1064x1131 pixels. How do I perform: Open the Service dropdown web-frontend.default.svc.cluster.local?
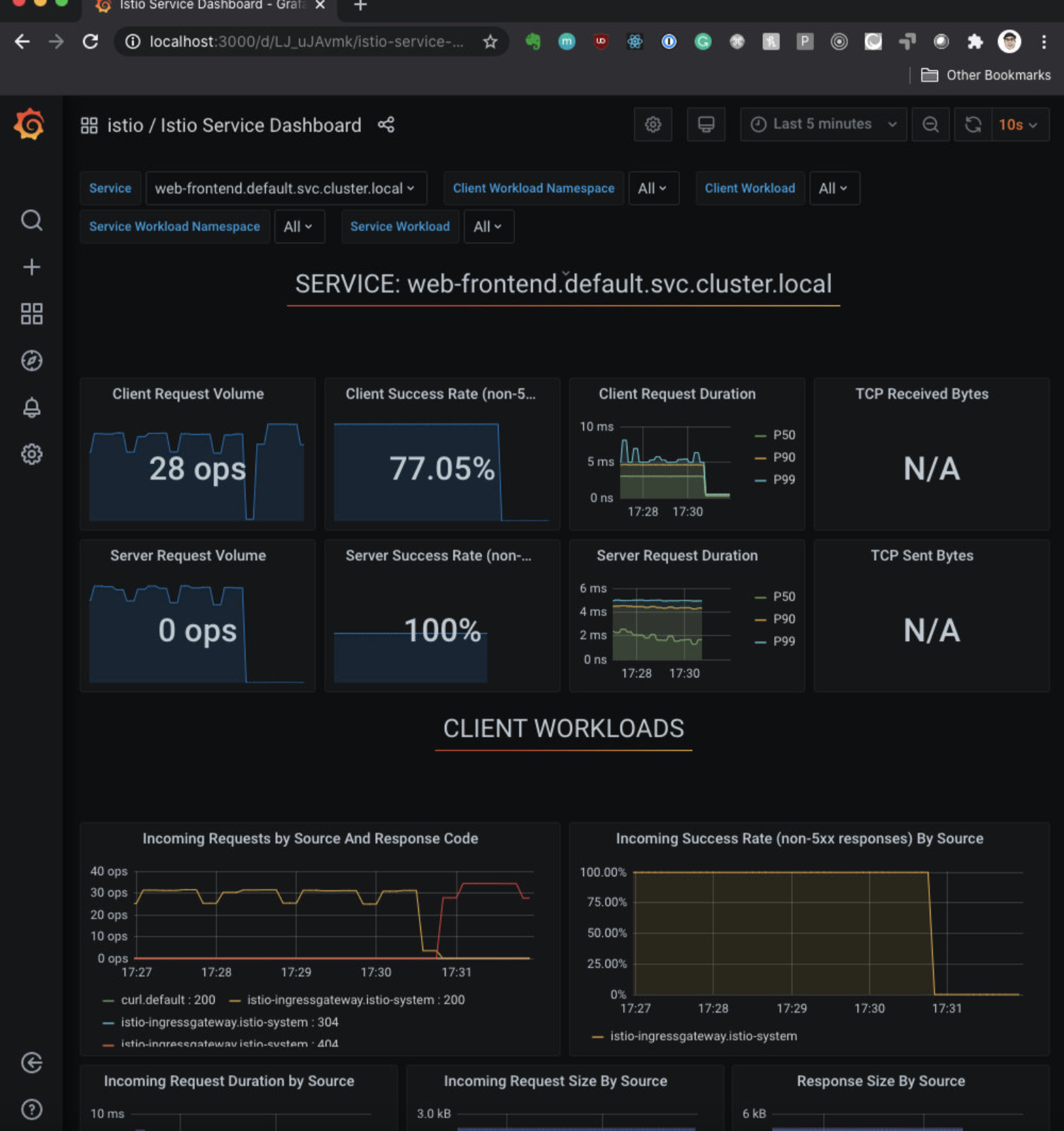click(286, 189)
